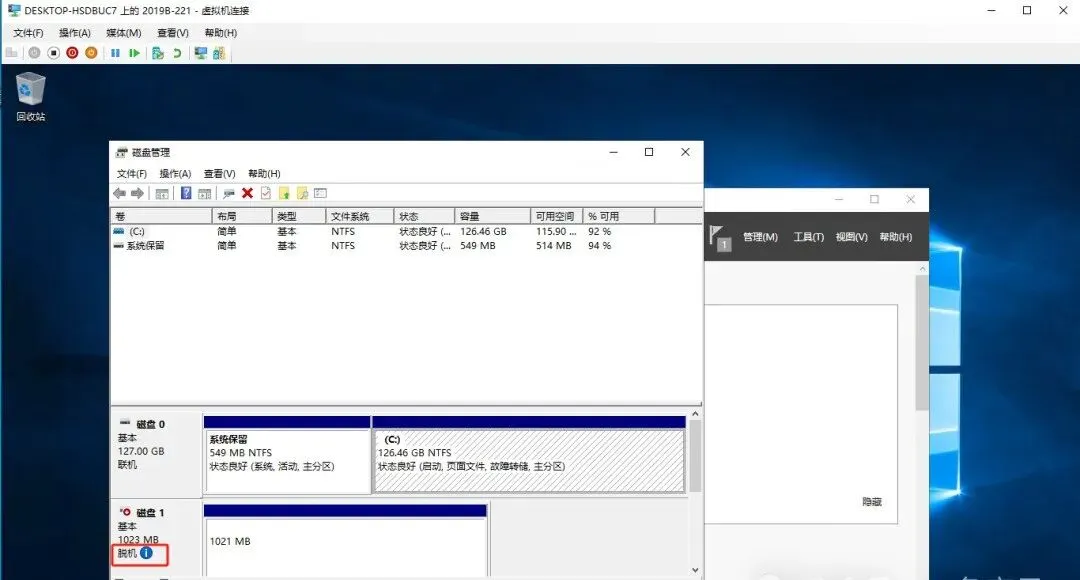This screenshot has width=1080, height=580.
Task: Open the 操作(A) menu in Disk Management
Action: point(176,173)
